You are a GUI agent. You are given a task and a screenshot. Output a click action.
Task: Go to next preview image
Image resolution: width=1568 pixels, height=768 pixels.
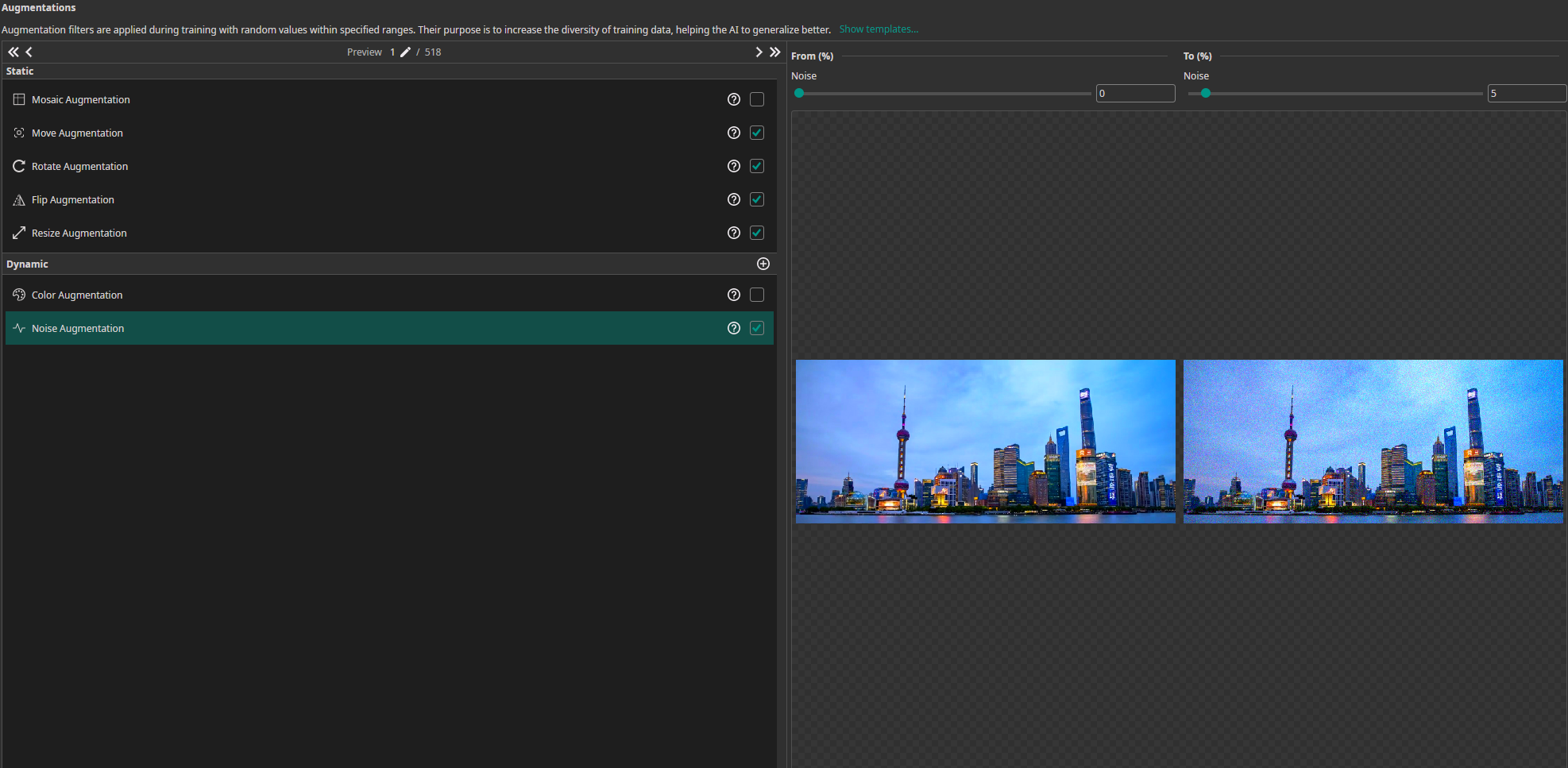point(759,52)
